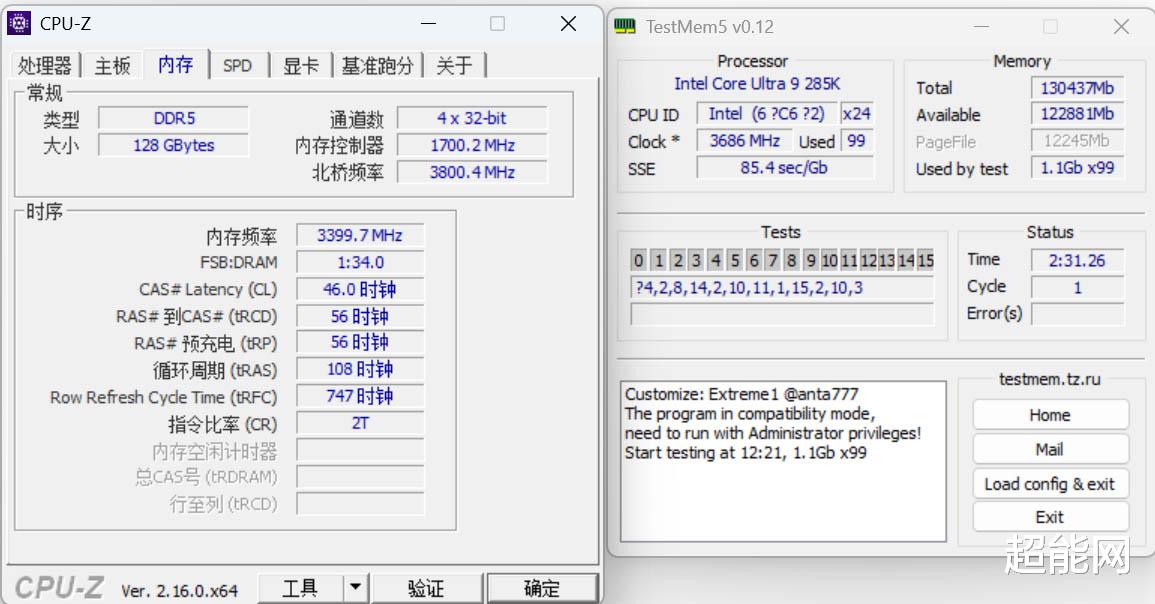Screen dimensions: 1155x604
Task: Click the Total 130437Mb value
Action: pyautogui.click(x=1077, y=88)
